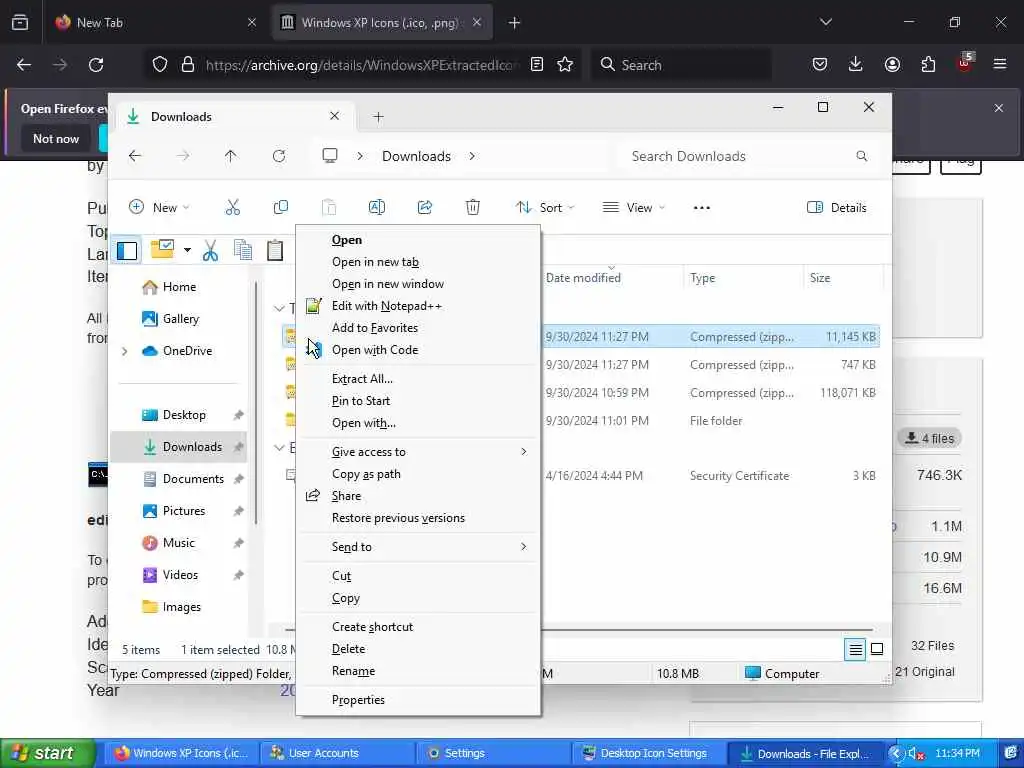Image resolution: width=1024 pixels, height=768 pixels.
Task: Click the Rename icon in Explorer command bar
Action: pos(377,208)
